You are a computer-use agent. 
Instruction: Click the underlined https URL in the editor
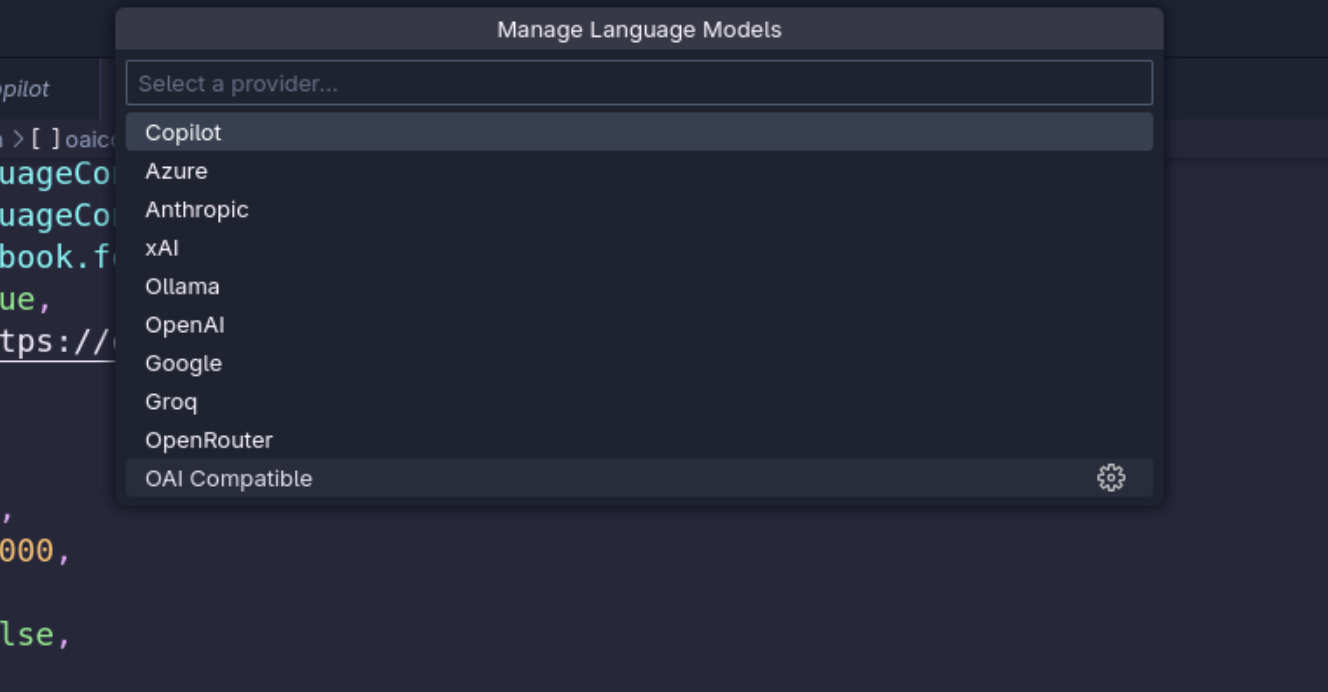pos(55,342)
